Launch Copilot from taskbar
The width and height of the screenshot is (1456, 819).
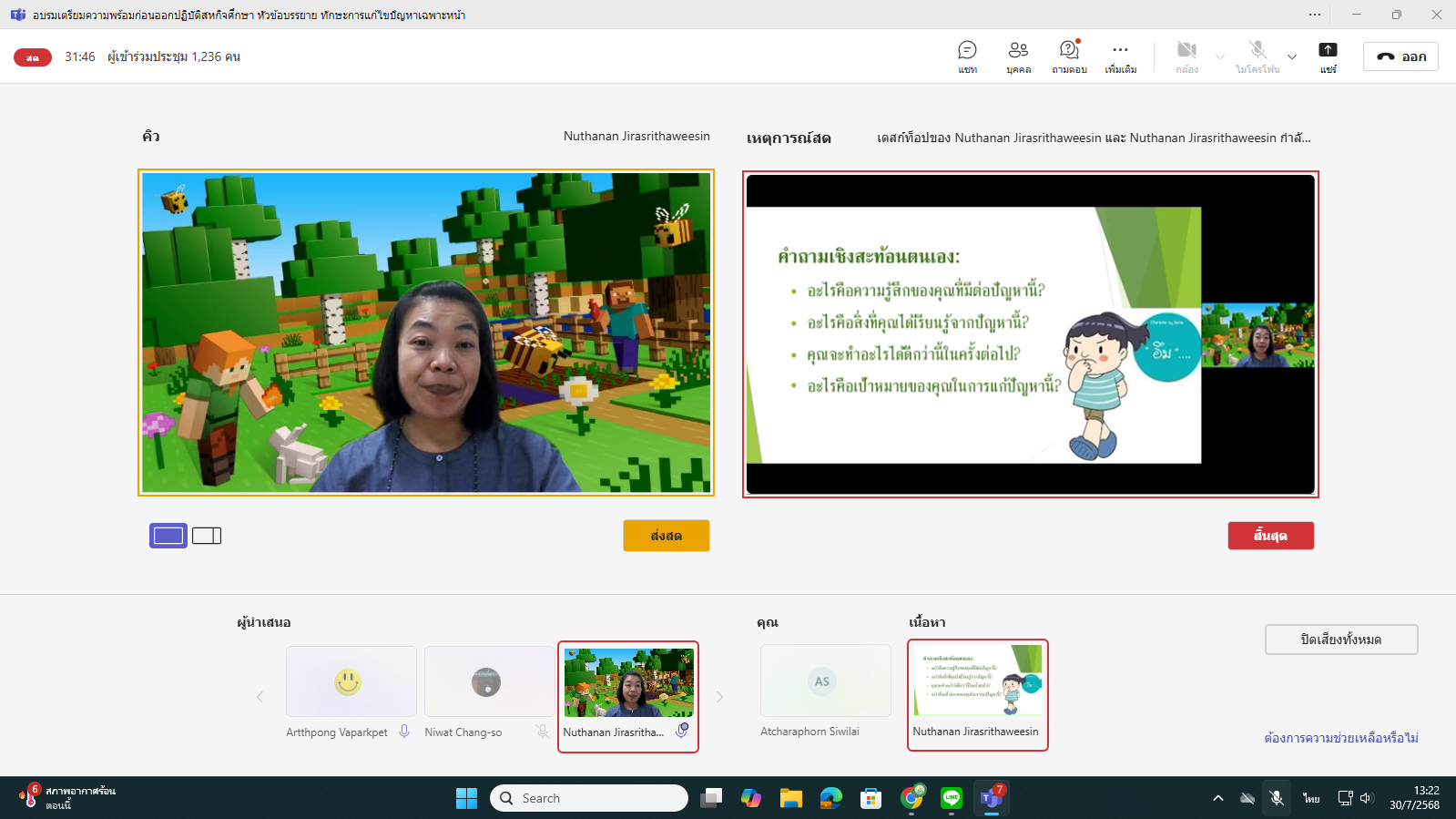point(751,798)
